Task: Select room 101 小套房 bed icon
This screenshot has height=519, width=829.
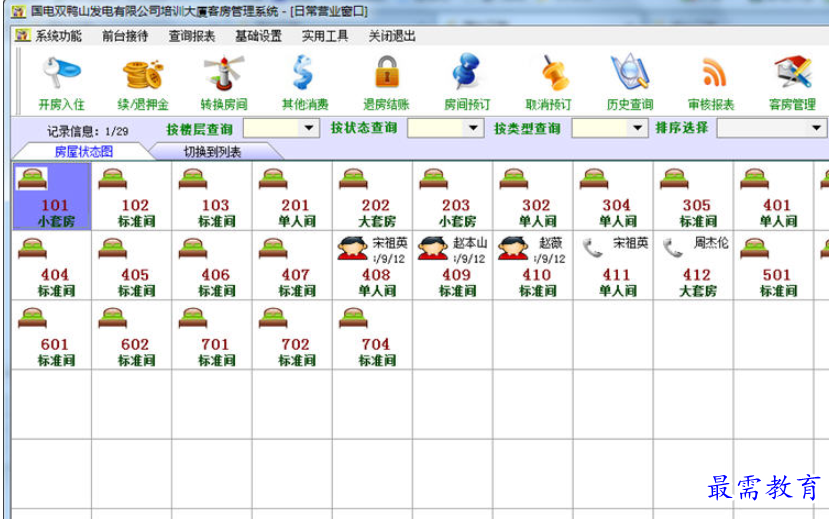Action: [32, 179]
